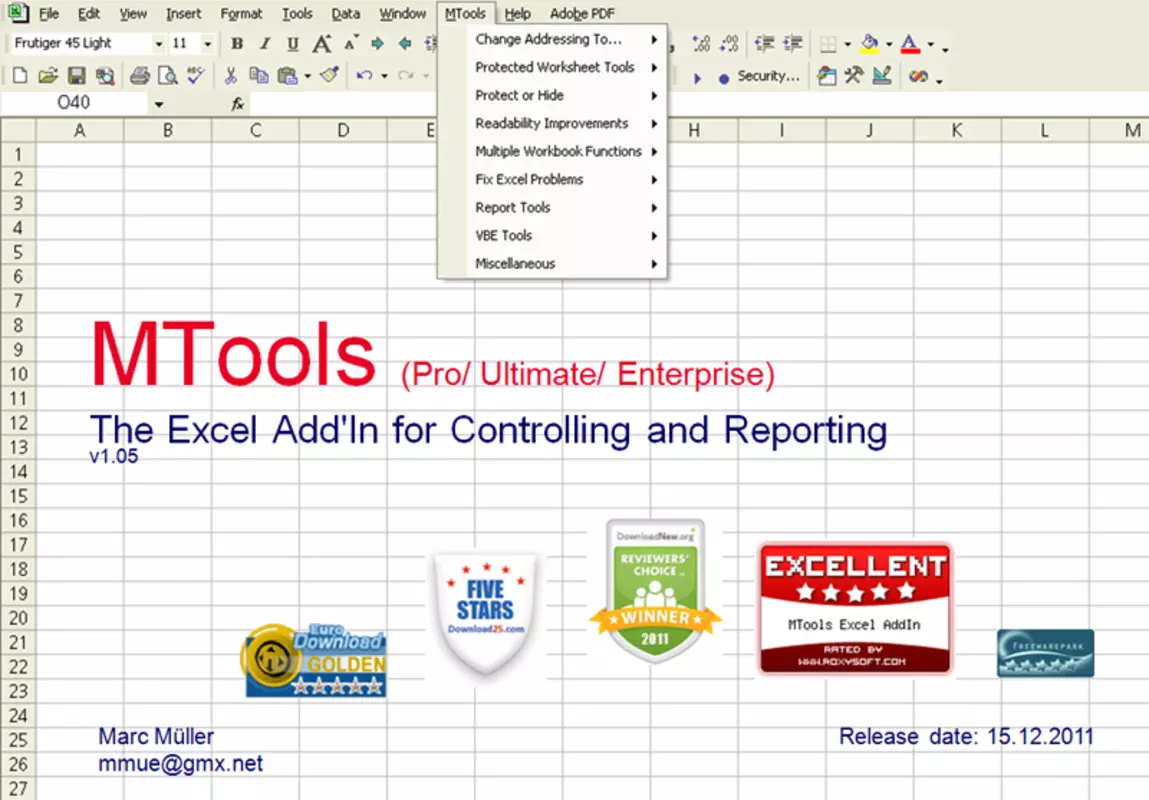1149x800 pixels.
Task: Decrease indent
Action: tap(764, 44)
